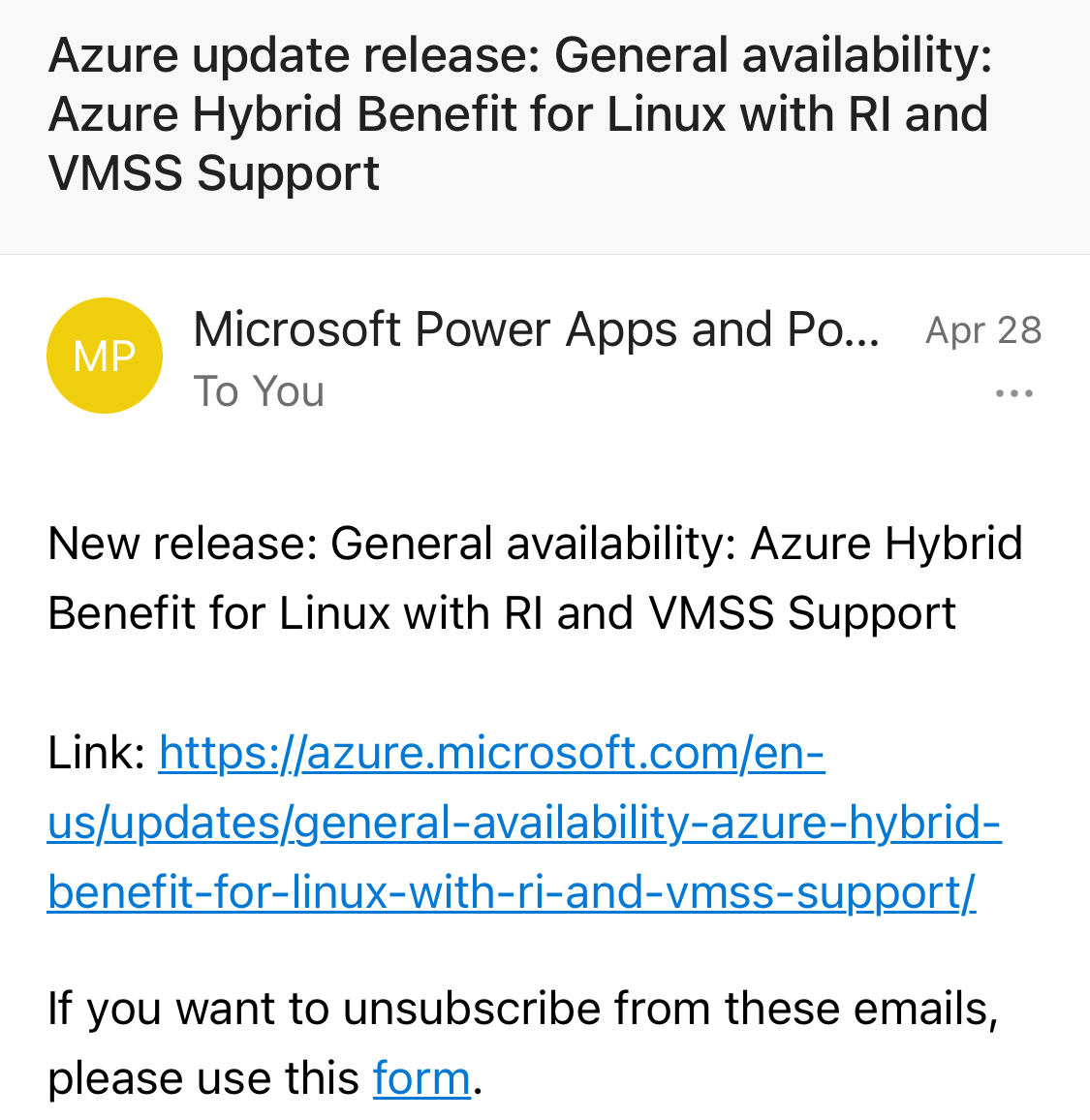This screenshot has height=1120, width=1090.
Task: Tap the yellow MP sender avatar
Action: 105,356
